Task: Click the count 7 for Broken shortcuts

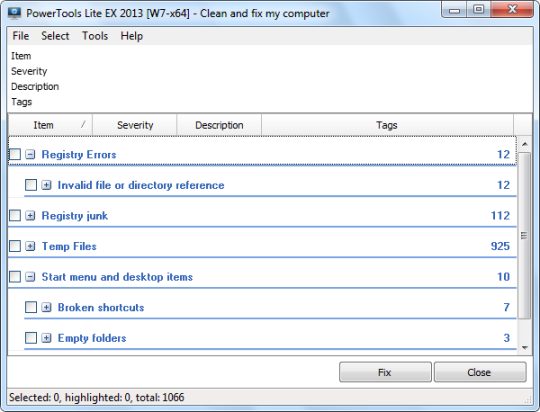Action: 507,307
